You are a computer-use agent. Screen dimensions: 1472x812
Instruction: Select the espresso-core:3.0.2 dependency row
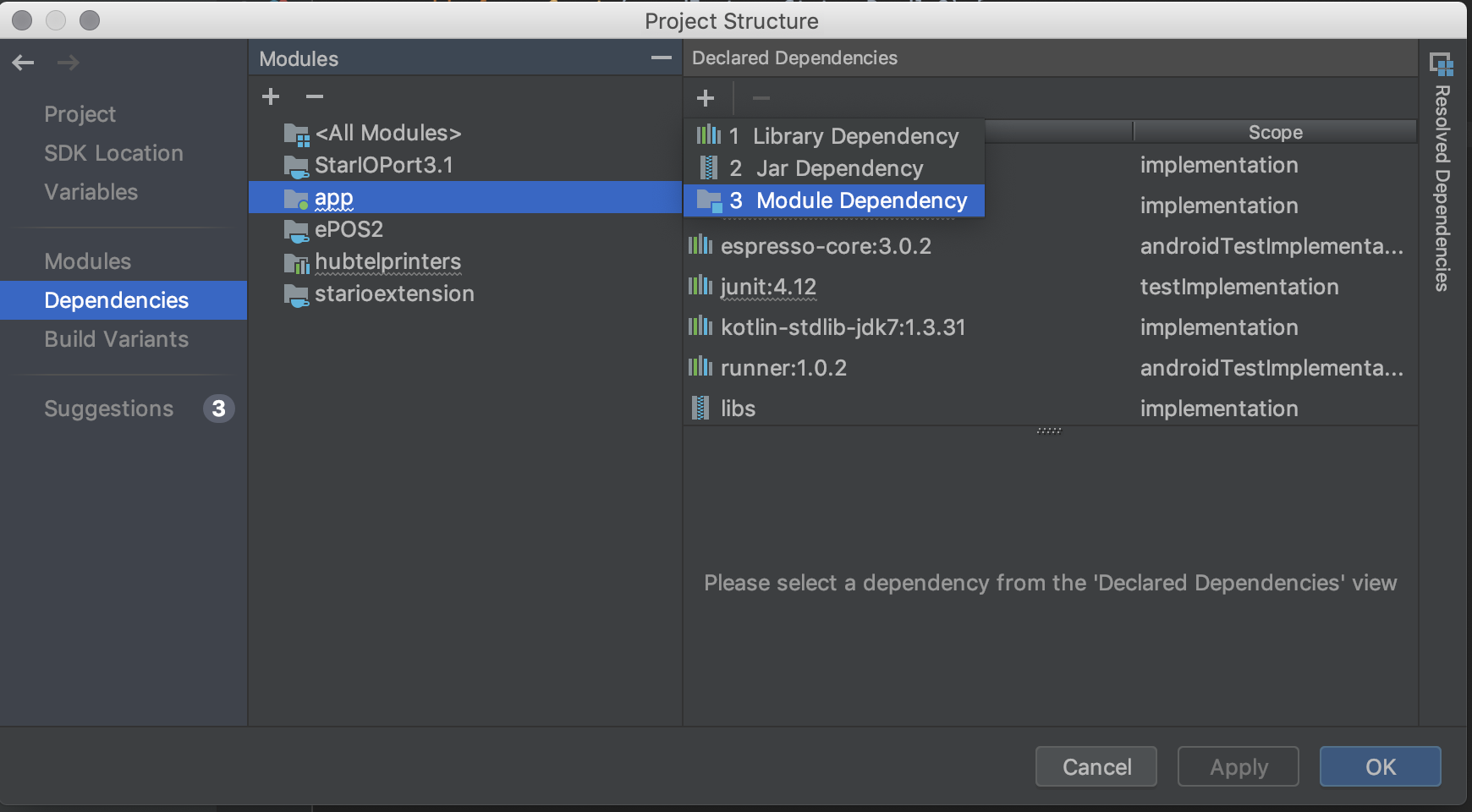[x=1050, y=246]
